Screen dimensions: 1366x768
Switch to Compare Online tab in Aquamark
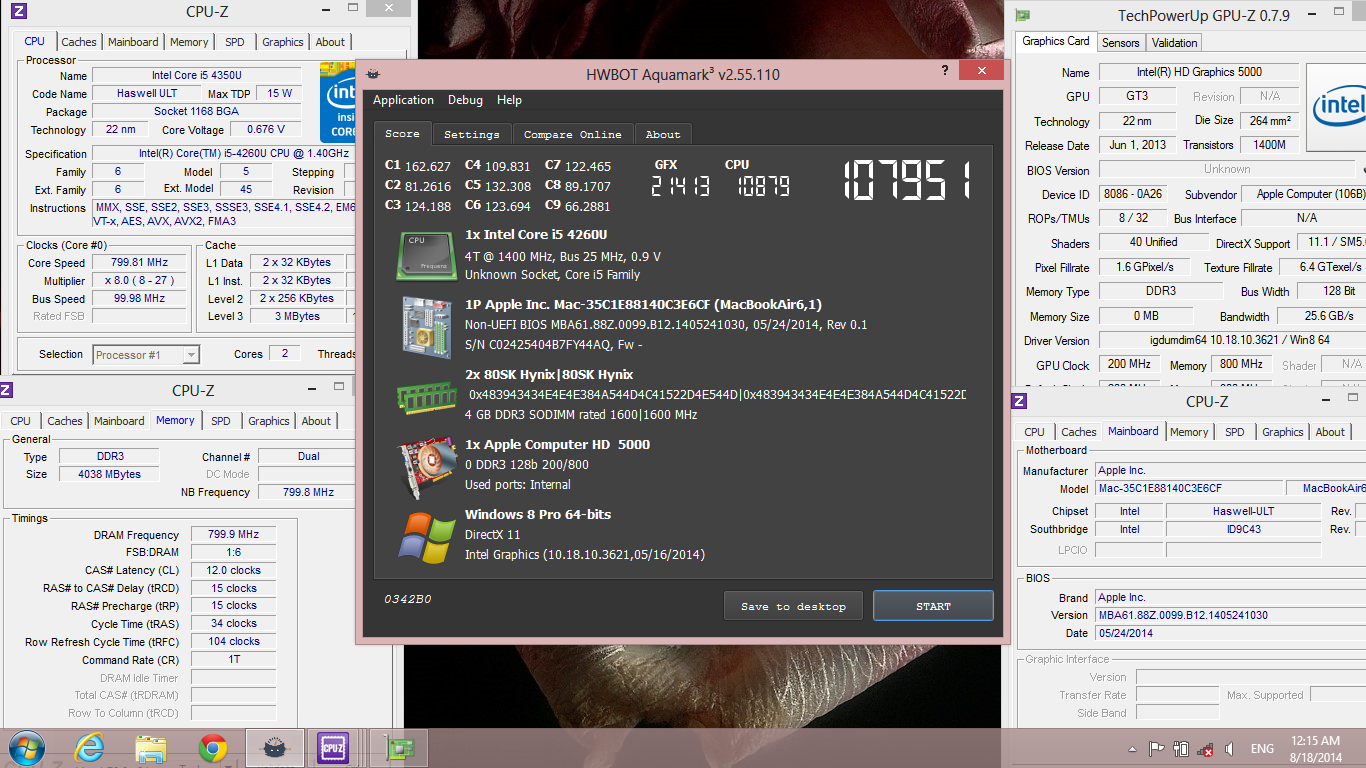tap(573, 134)
